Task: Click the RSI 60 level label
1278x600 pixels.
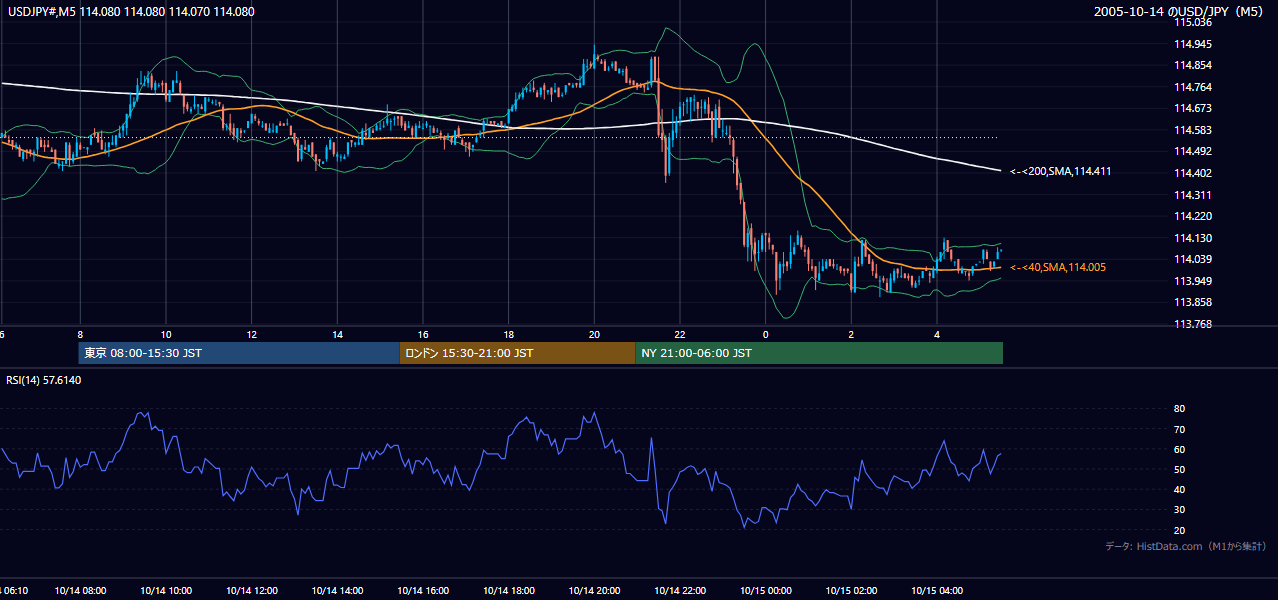Action: (1180, 449)
